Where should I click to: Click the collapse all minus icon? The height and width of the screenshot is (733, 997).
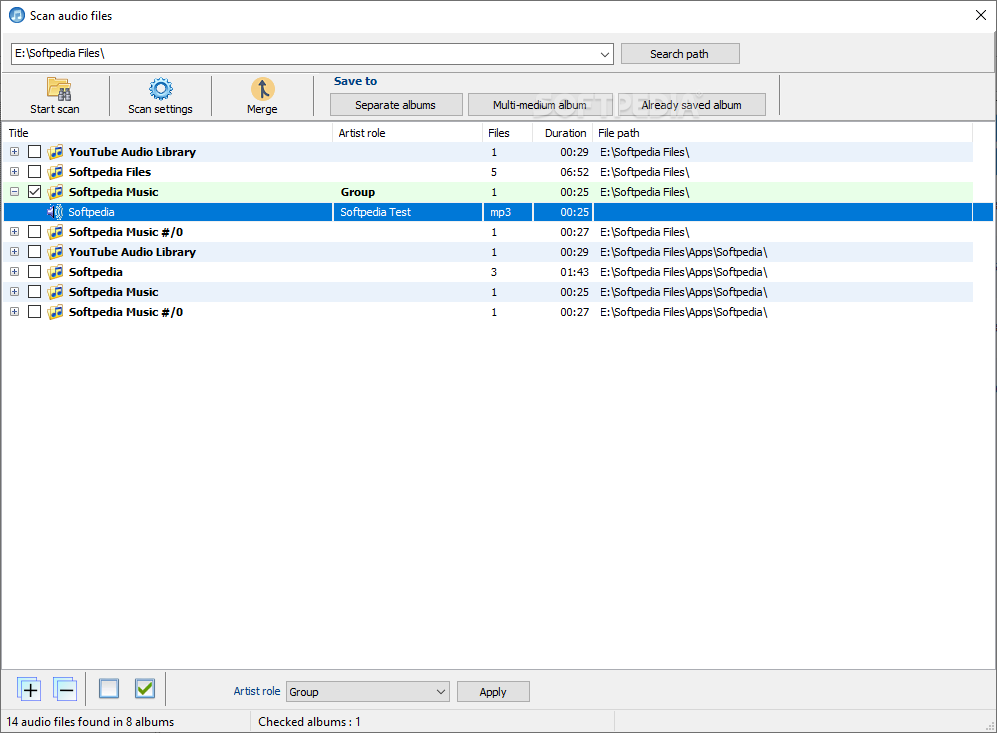coord(65,689)
